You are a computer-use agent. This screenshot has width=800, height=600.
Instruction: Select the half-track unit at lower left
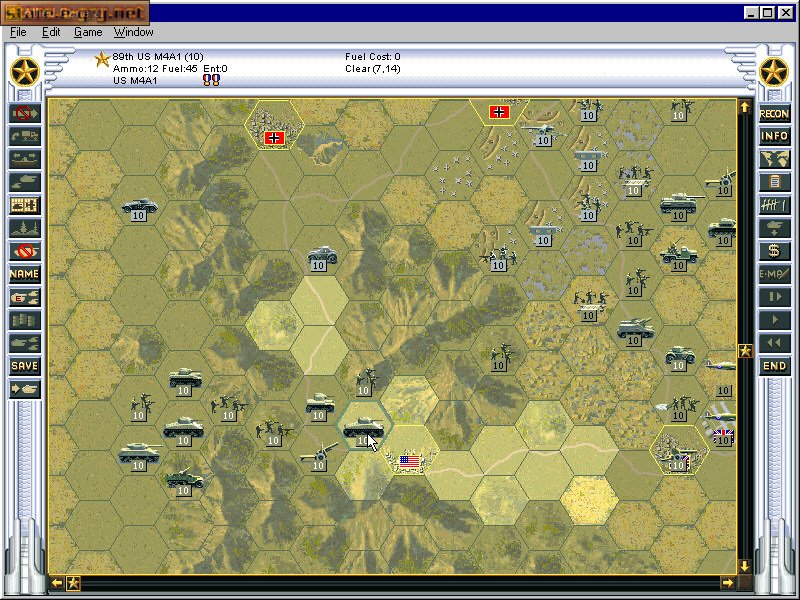pos(184,482)
